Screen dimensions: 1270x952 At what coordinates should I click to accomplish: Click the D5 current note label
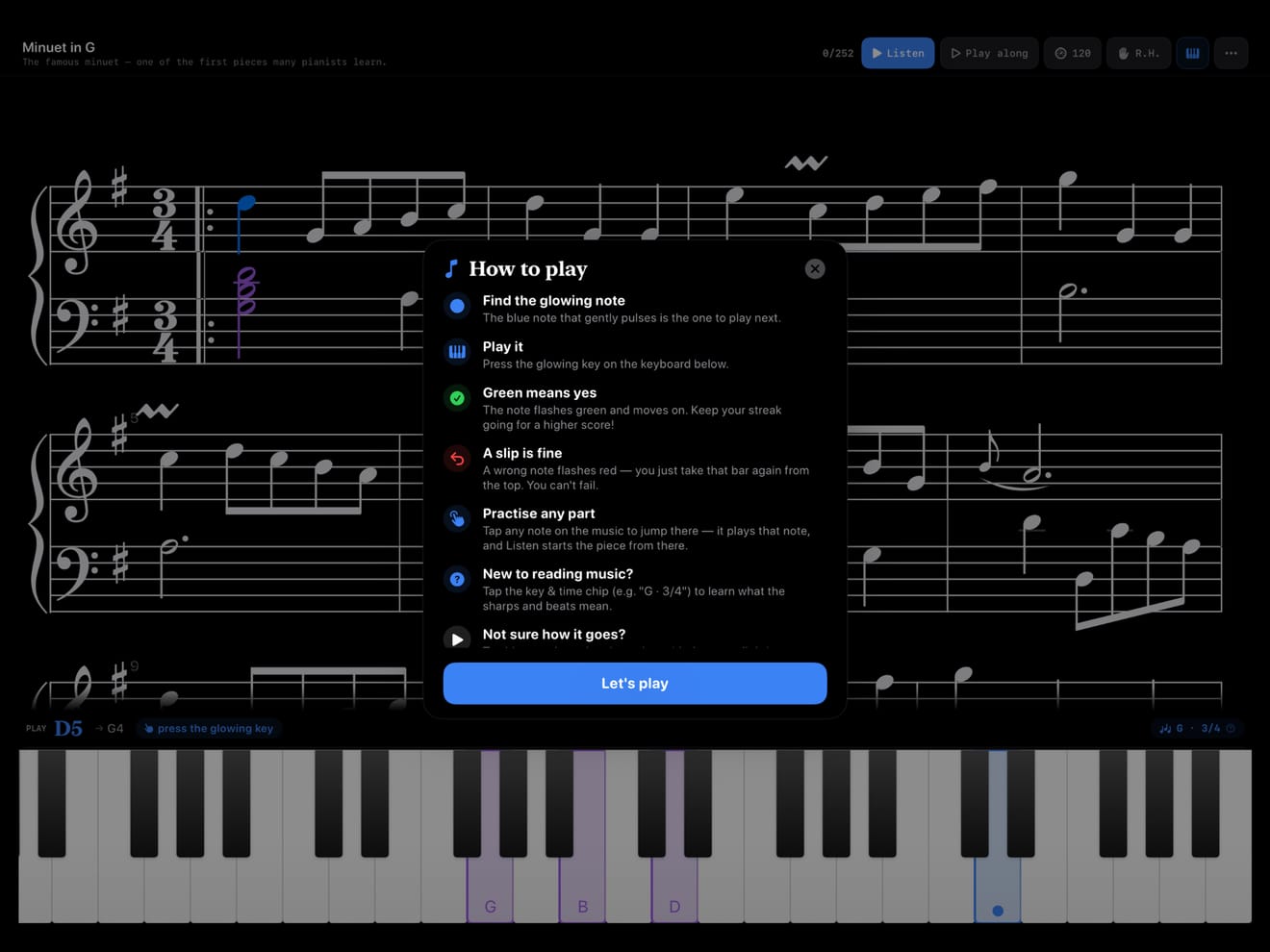pos(68,728)
